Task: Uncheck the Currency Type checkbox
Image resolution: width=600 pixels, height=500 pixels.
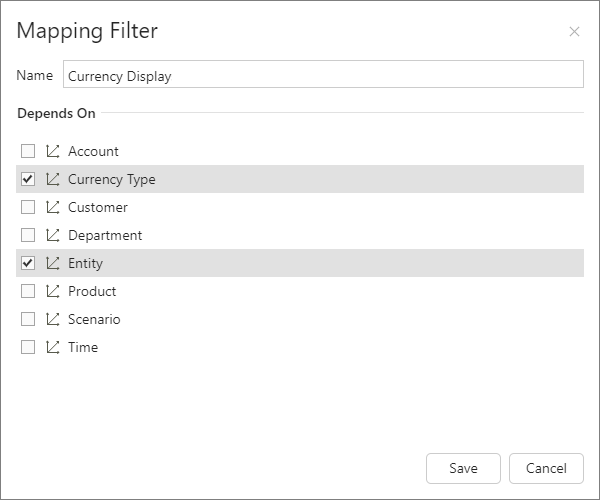Action: (28, 179)
